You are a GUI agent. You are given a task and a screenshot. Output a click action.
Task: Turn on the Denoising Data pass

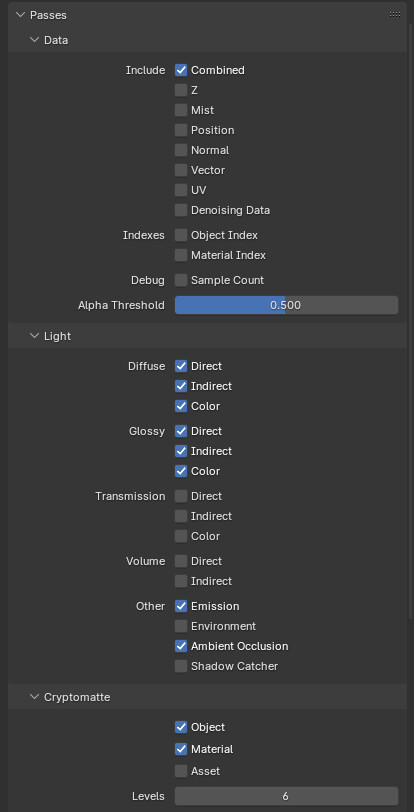coord(181,210)
